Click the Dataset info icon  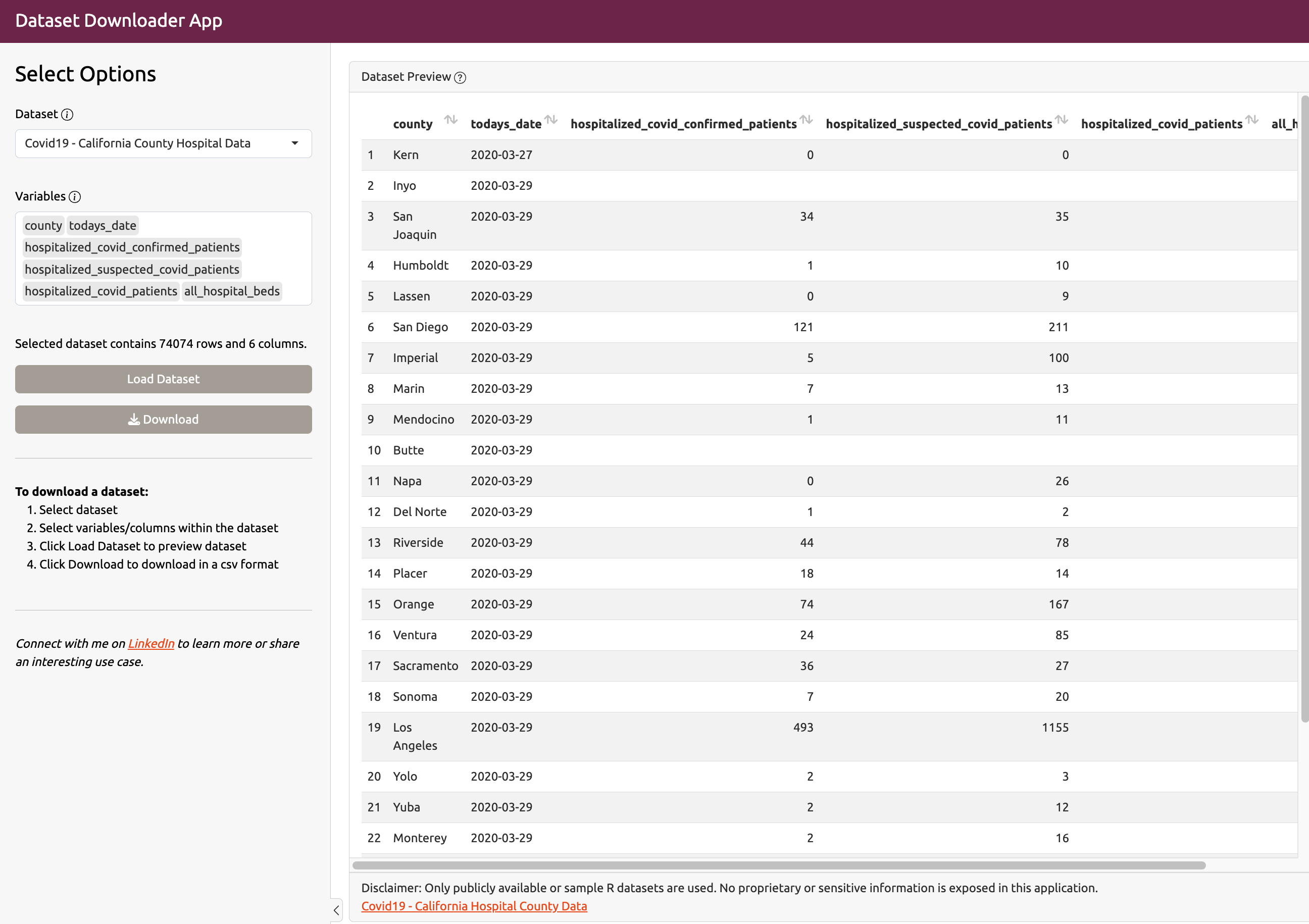(x=67, y=115)
